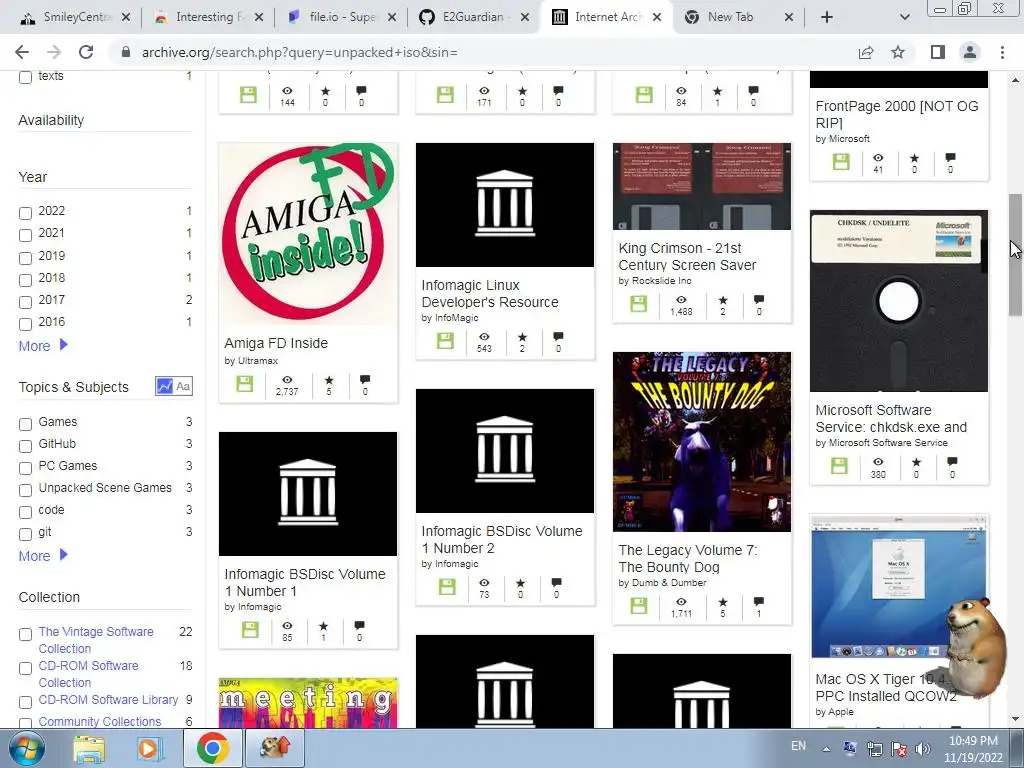
Task: Click views eye icon on Infomagic Linux Developer's Resource
Action: point(484,337)
